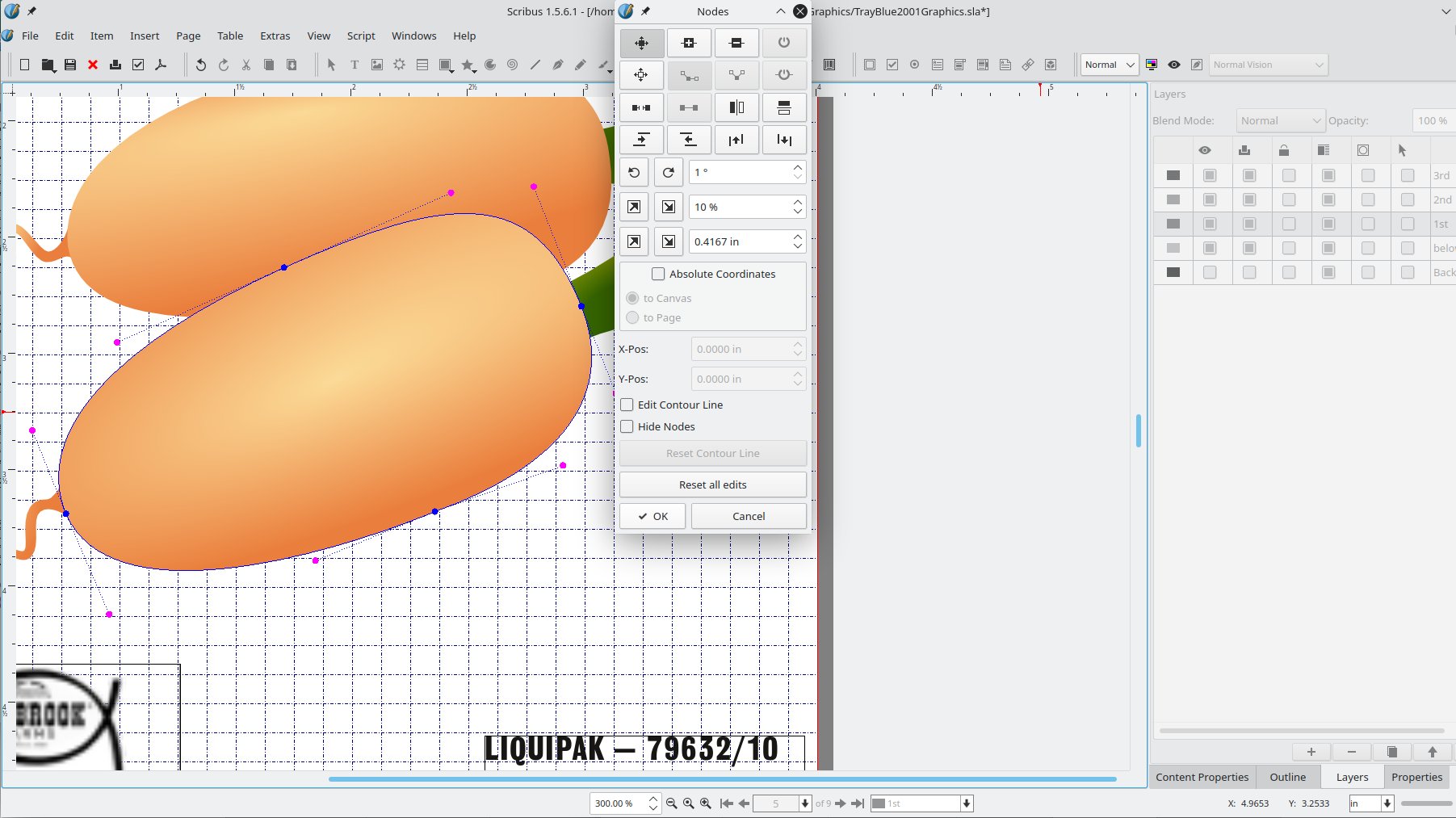Toggle print checkbox of 2nd layer

tap(1249, 199)
